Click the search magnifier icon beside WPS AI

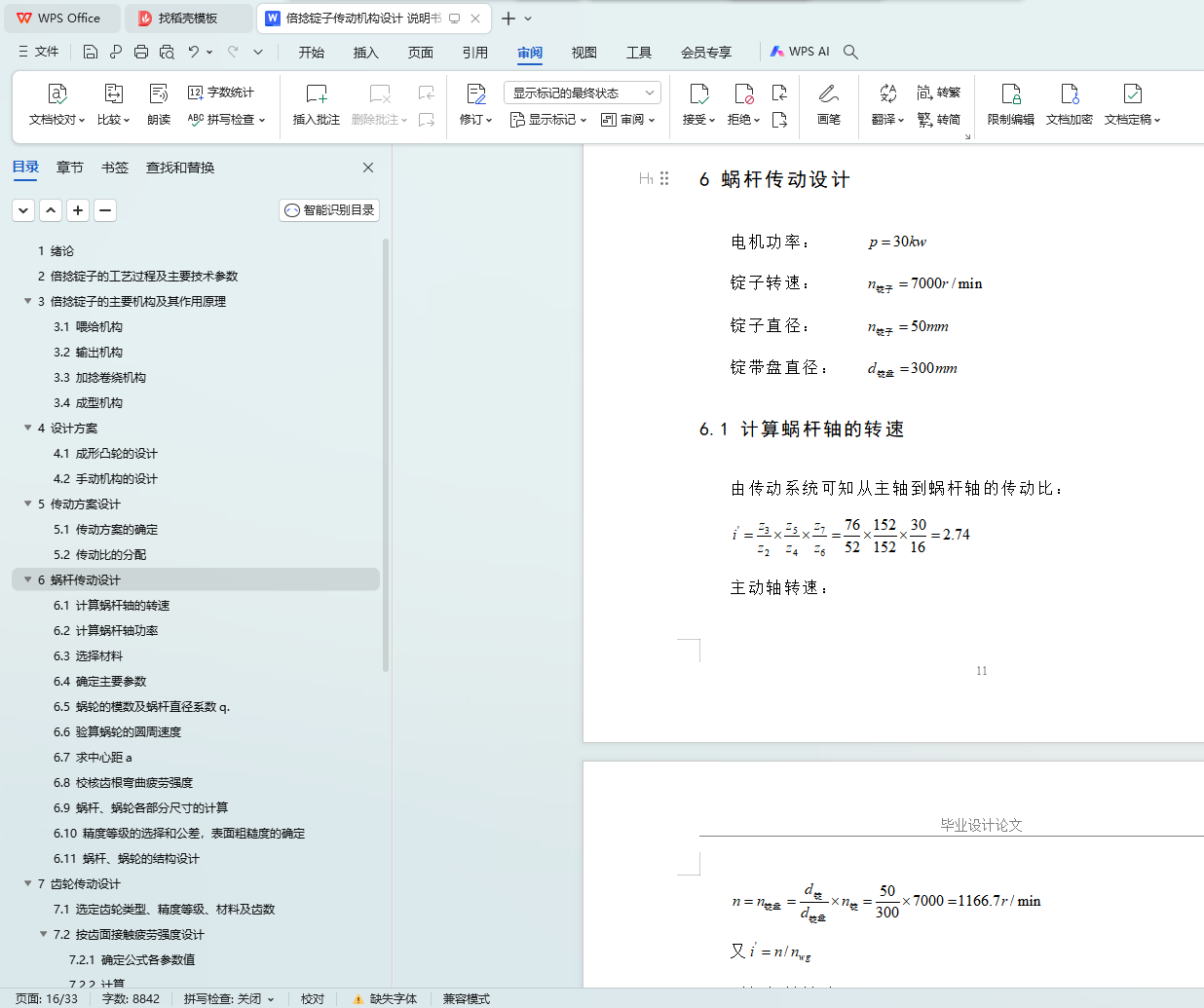[x=850, y=52]
